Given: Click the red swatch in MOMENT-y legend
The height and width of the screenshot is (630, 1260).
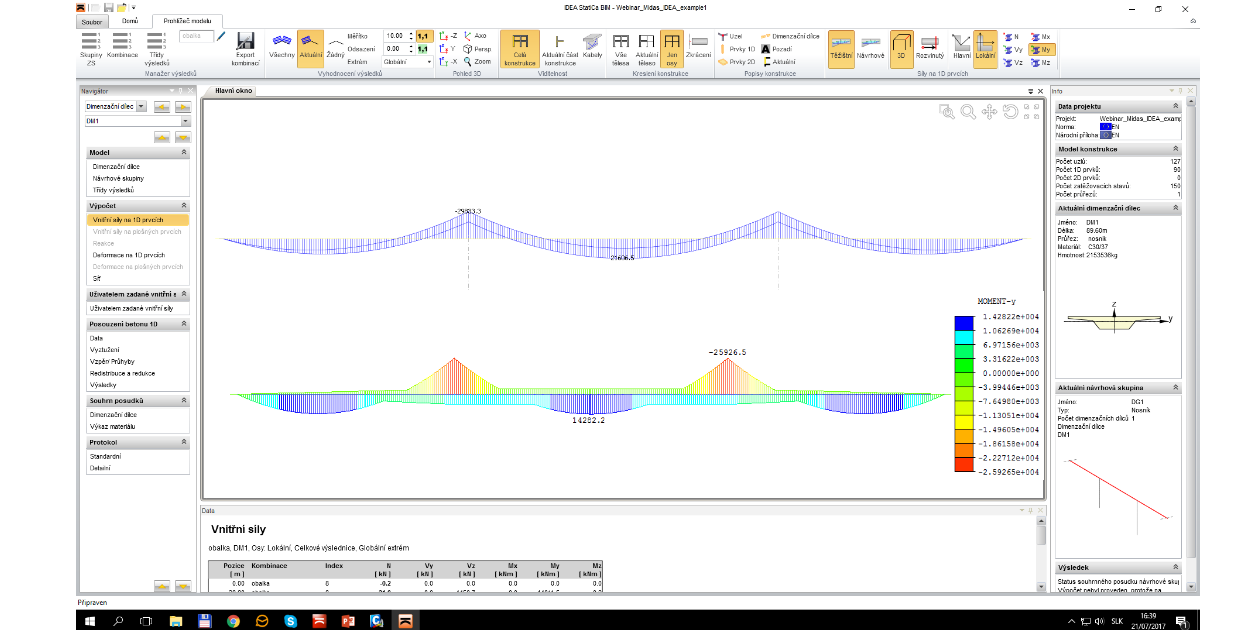Looking at the screenshot, I should 965,464.
